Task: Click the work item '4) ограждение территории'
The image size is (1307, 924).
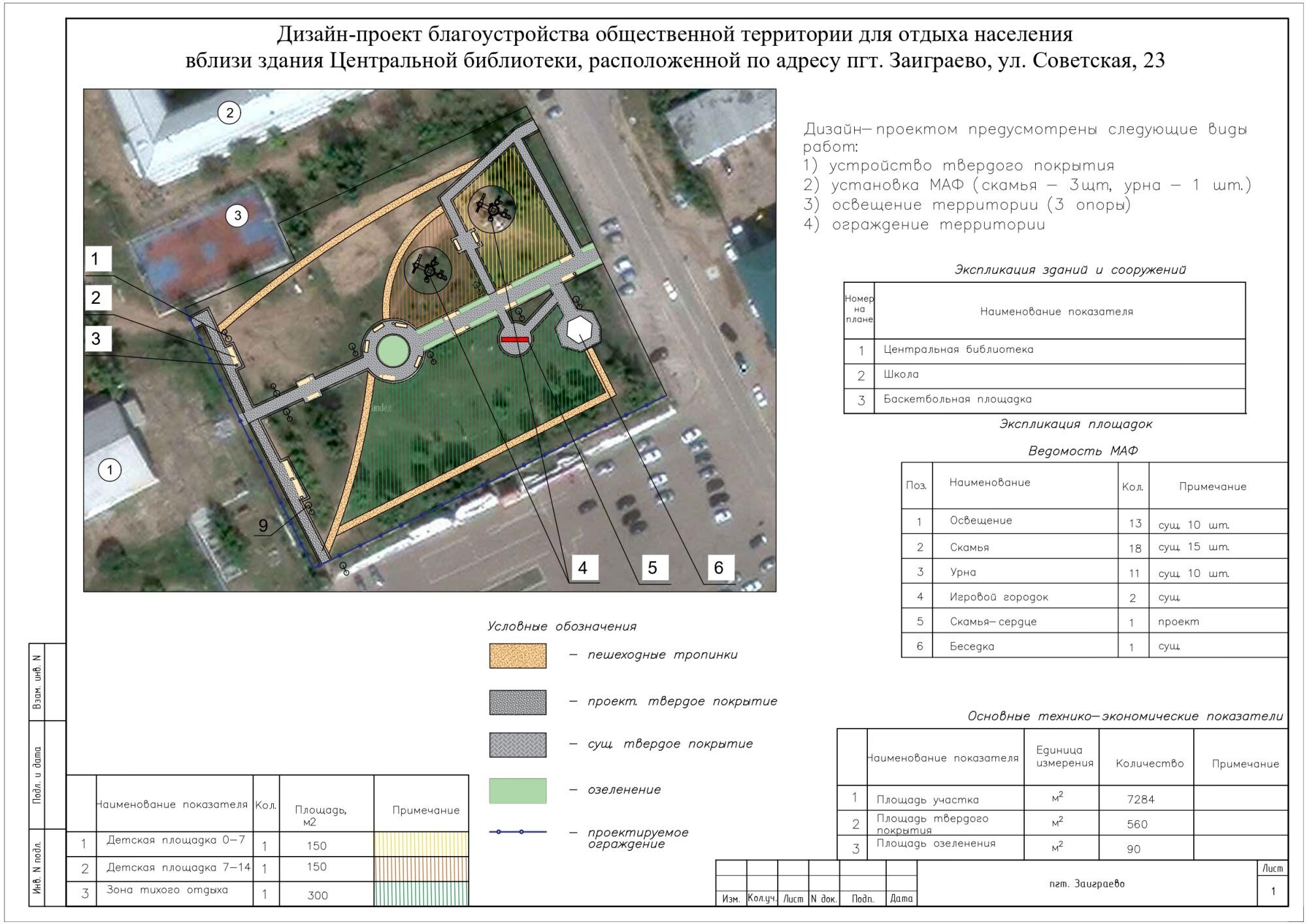Action: [x=924, y=225]
